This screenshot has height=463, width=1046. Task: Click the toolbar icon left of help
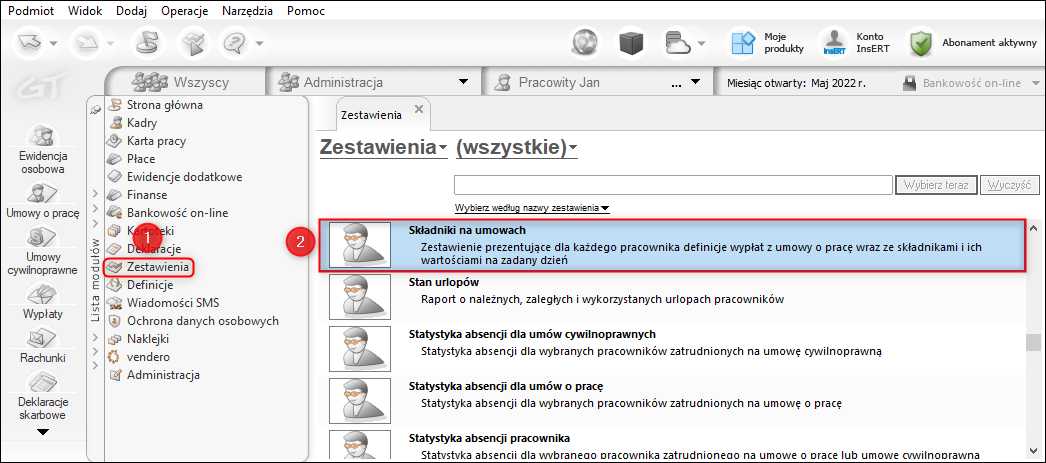pos(194,44)
